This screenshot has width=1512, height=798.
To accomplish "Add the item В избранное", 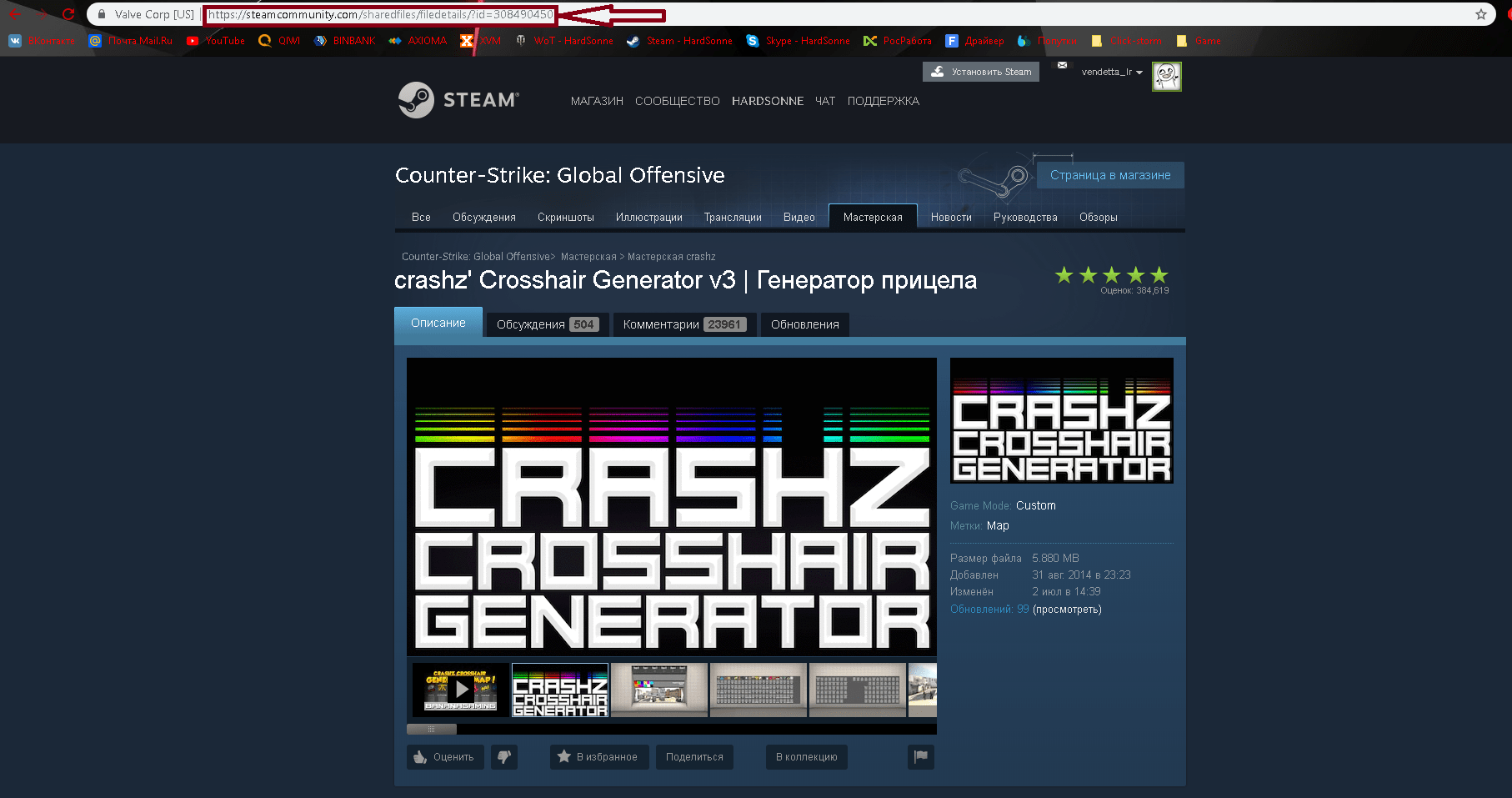I will 599,756.
